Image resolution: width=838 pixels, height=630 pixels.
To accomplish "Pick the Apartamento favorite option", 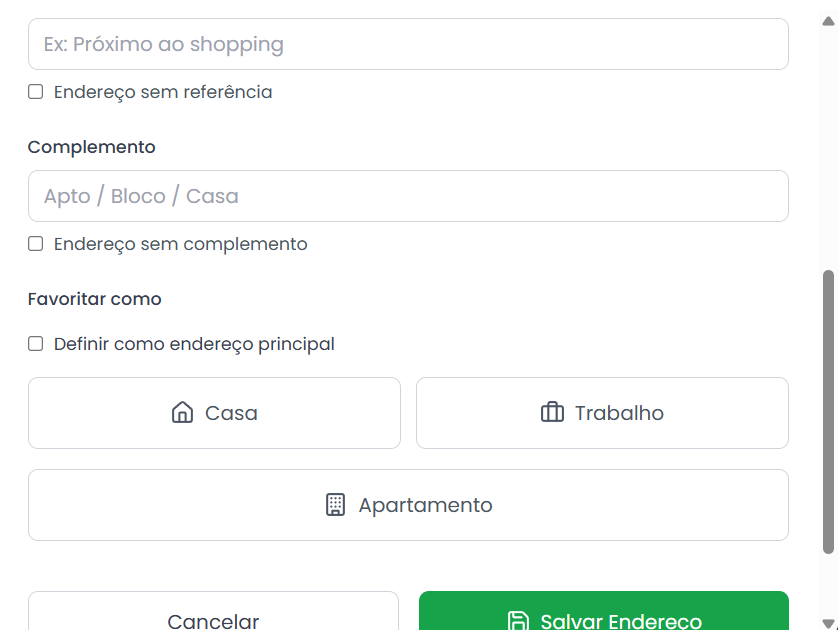I will [x=408, y=505].
